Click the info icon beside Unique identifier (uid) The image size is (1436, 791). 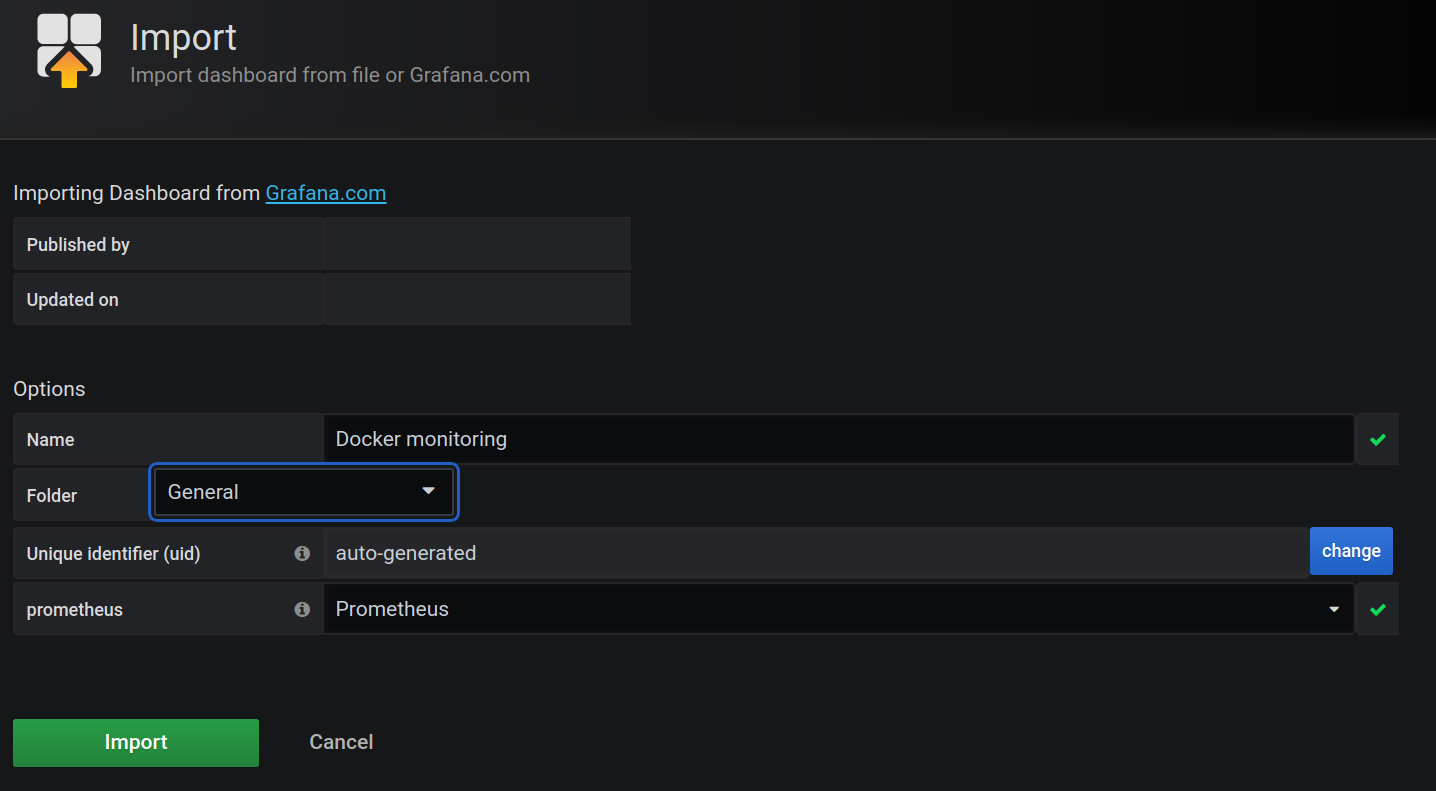click(302, 553)
